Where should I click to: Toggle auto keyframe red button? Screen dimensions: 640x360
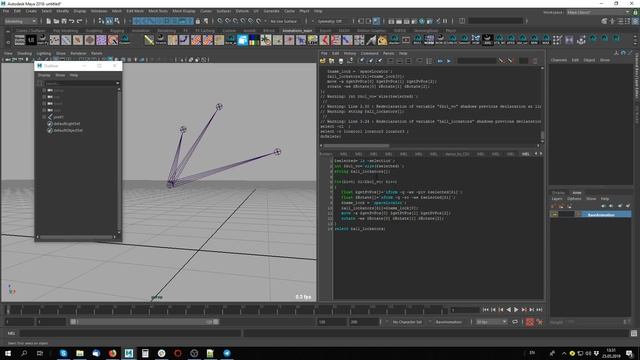point(529,322)
